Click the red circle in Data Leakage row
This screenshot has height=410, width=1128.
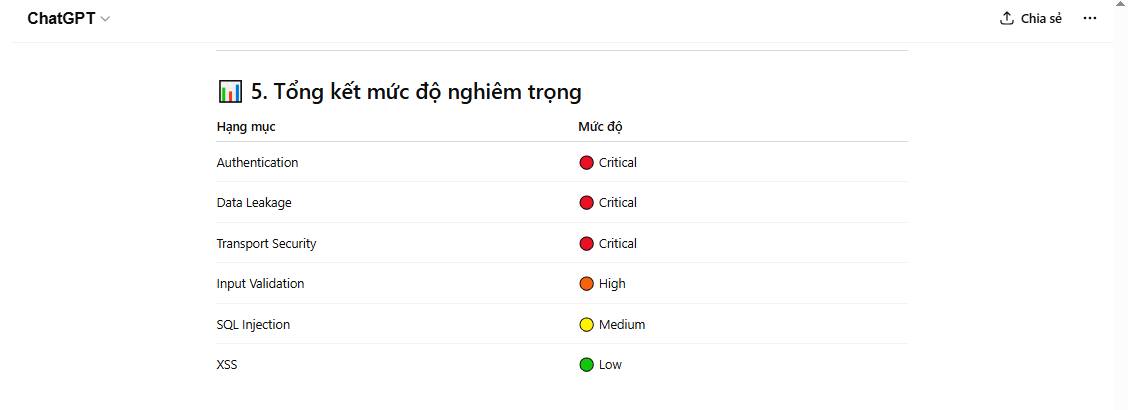click(x=587, y=203)
